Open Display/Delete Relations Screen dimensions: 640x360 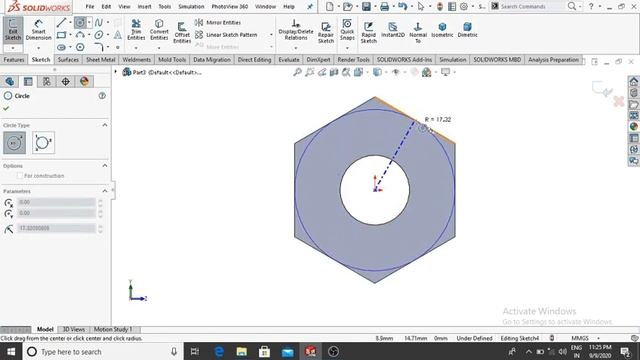pyautogui.click(x=296, y=30)
